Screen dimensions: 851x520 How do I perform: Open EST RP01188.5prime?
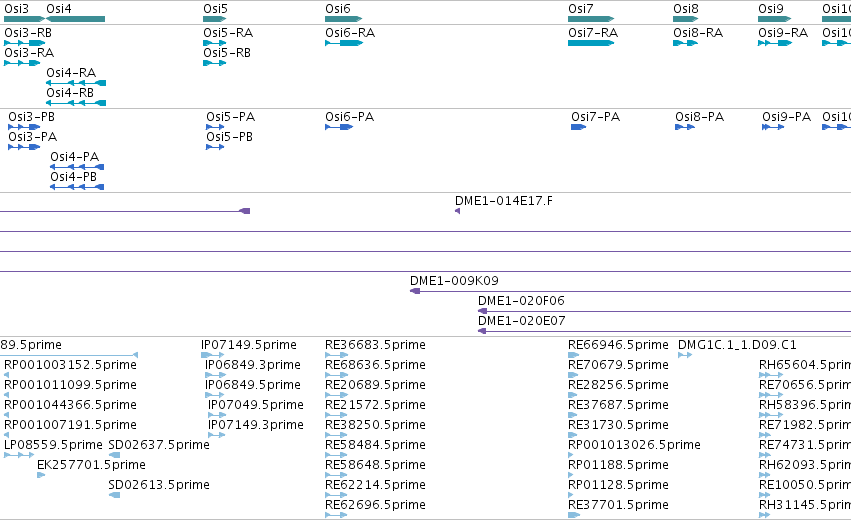click(x=570, y=475)
